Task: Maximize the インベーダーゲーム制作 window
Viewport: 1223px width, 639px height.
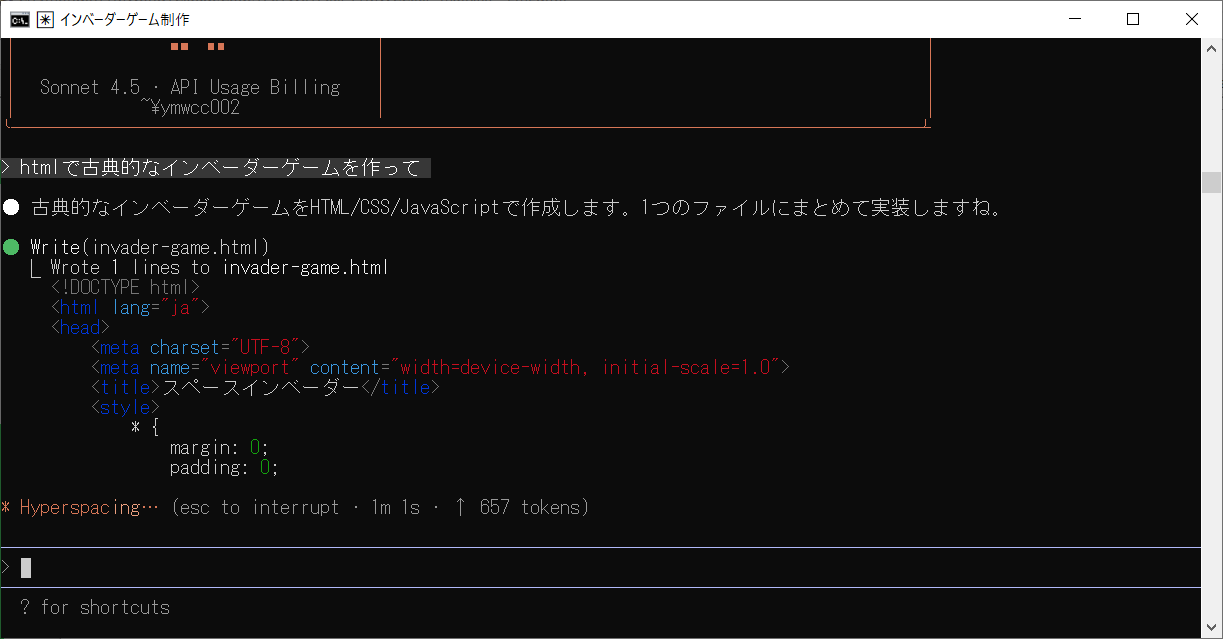Action: pyautogui.click(x=1132, y=19)
